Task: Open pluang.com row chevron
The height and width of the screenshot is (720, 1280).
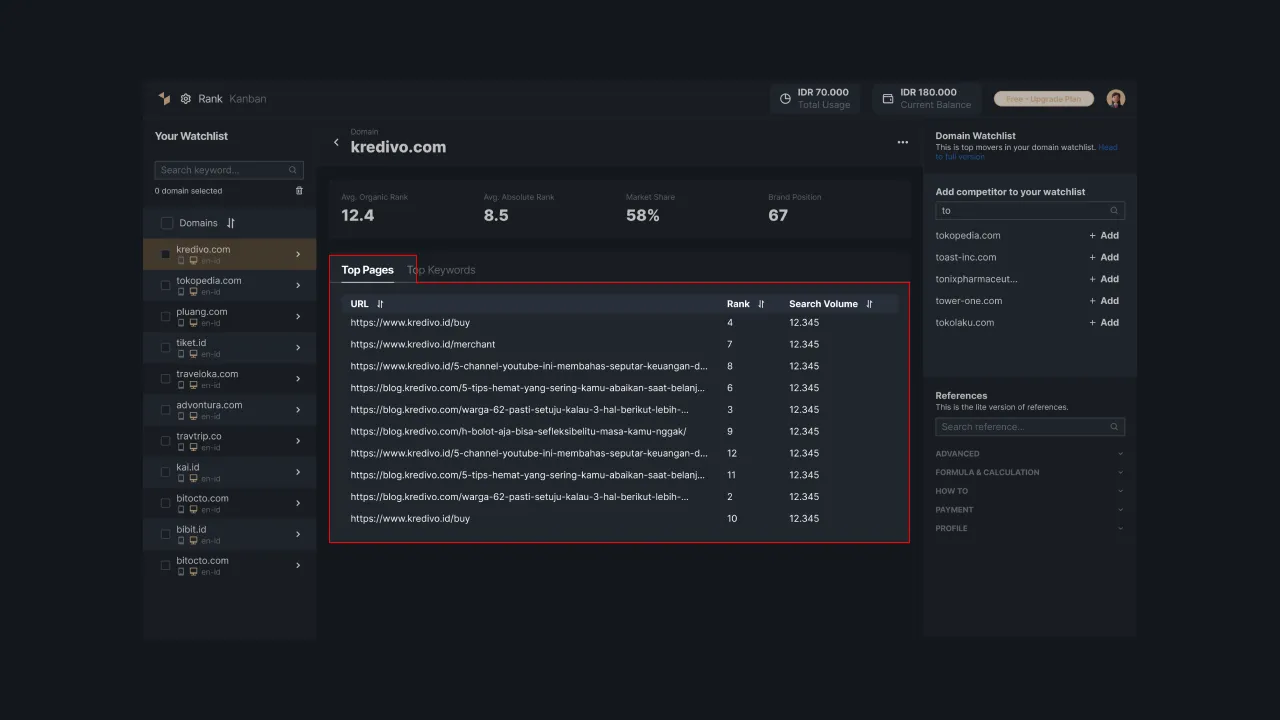Action: tap(298, 316)
